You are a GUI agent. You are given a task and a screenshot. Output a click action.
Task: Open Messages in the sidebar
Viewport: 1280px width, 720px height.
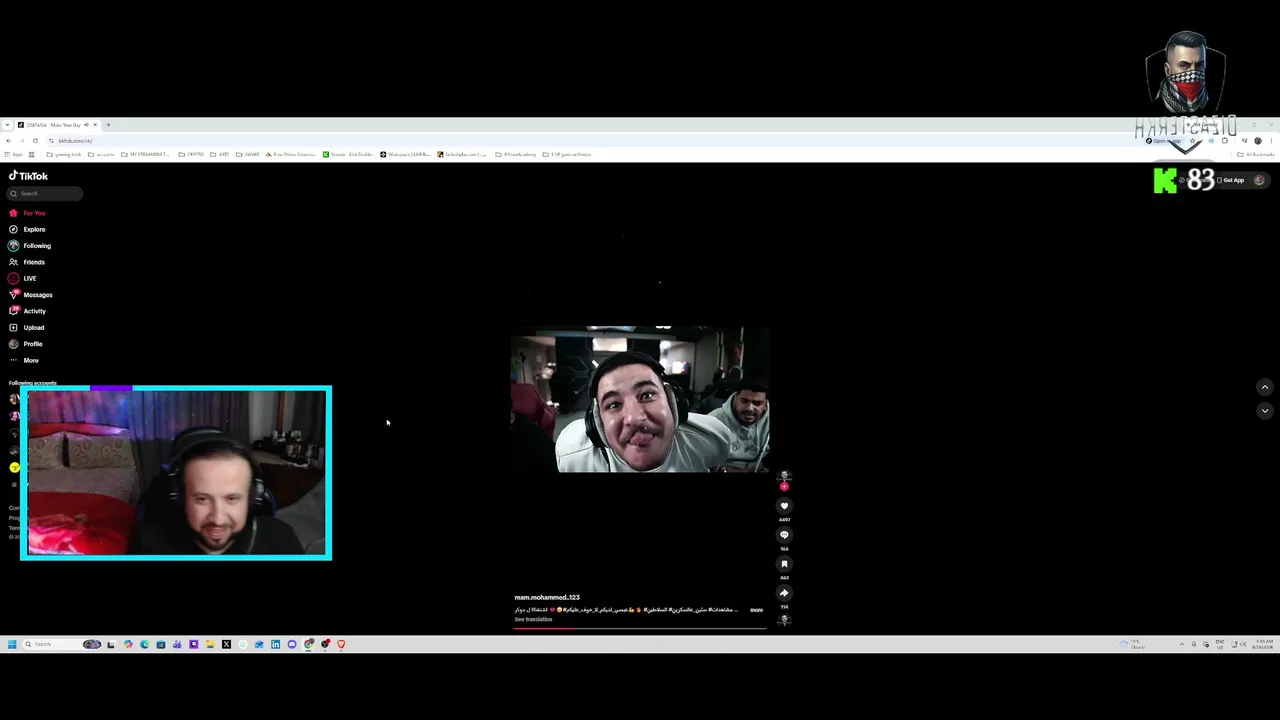coord(31,295)
